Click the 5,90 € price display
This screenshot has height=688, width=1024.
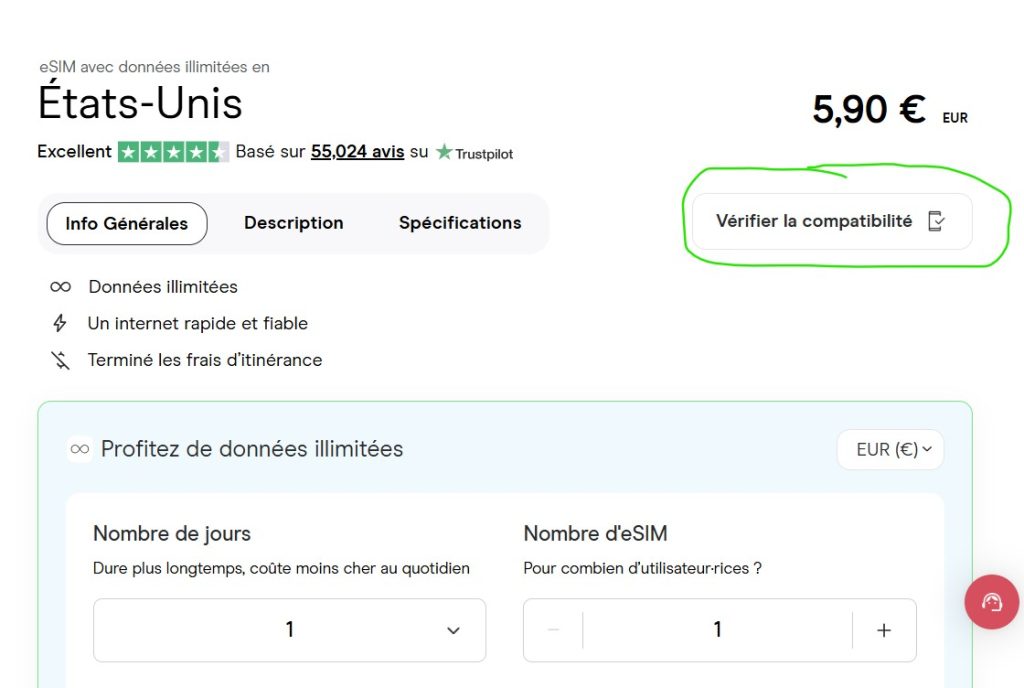pyautogui.click(x=866, y=109)
